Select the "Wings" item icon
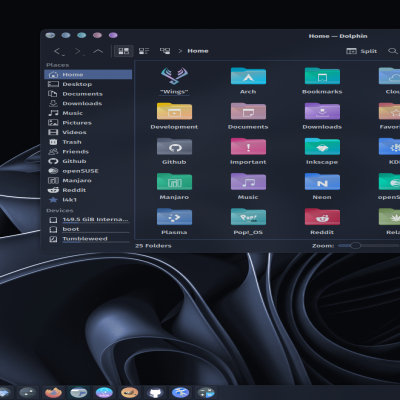This screenshot has height=400, width=400. (174, 76)
